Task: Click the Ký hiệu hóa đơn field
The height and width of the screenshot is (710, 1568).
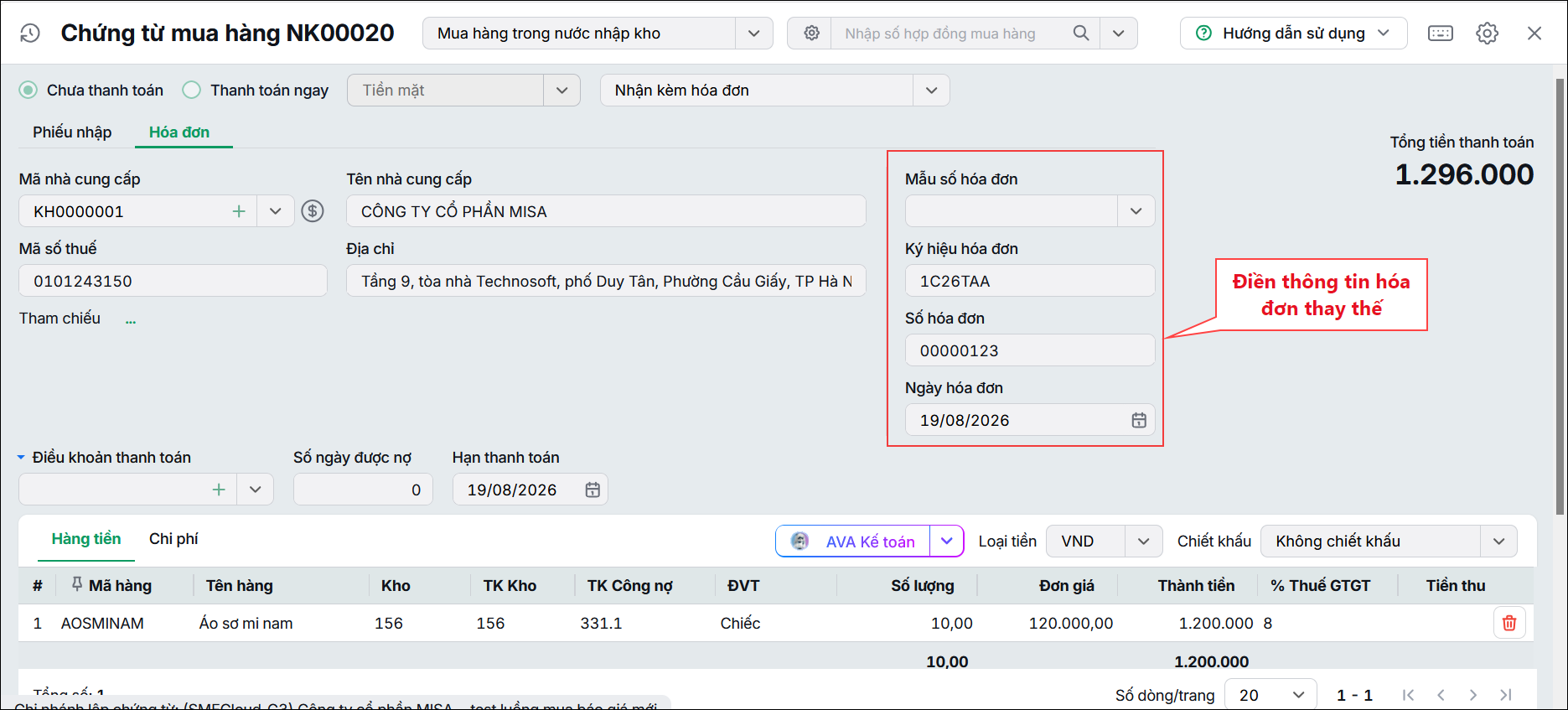Action: (1030, 281)
